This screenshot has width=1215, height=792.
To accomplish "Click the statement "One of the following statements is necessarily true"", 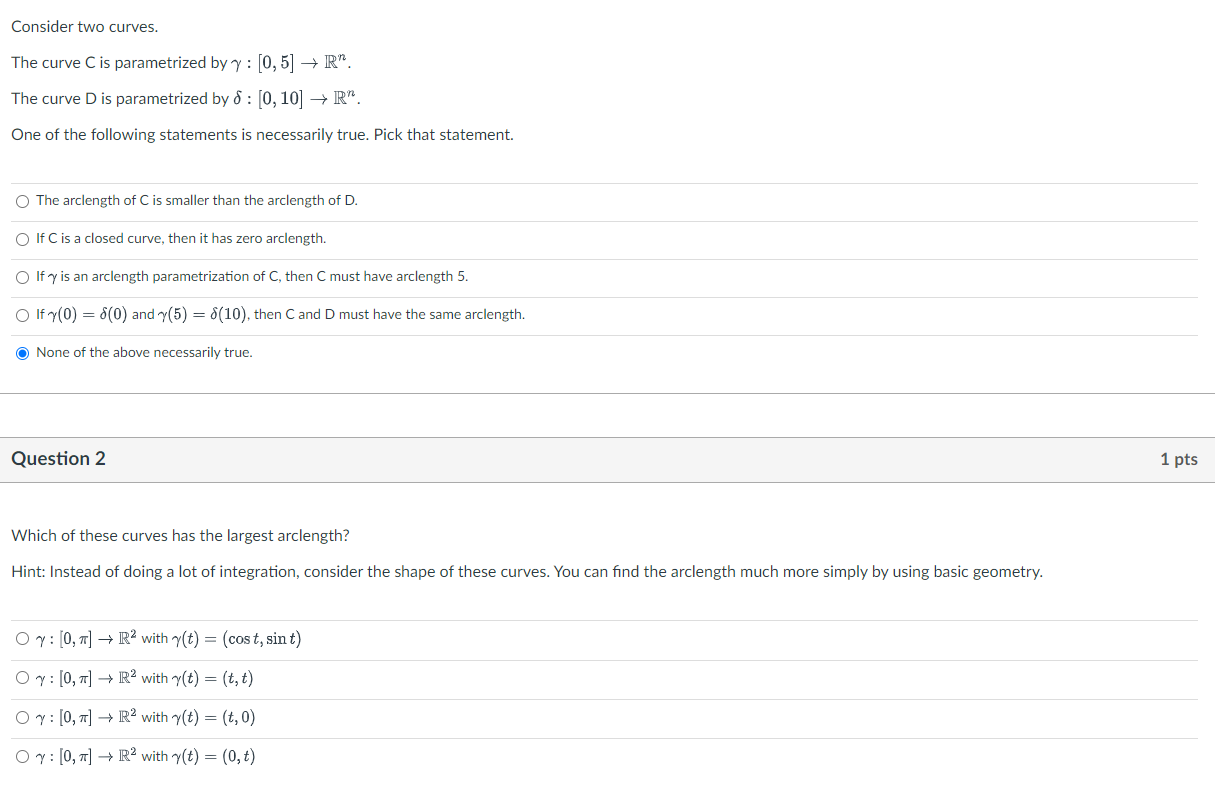I will tap(262, 134).
